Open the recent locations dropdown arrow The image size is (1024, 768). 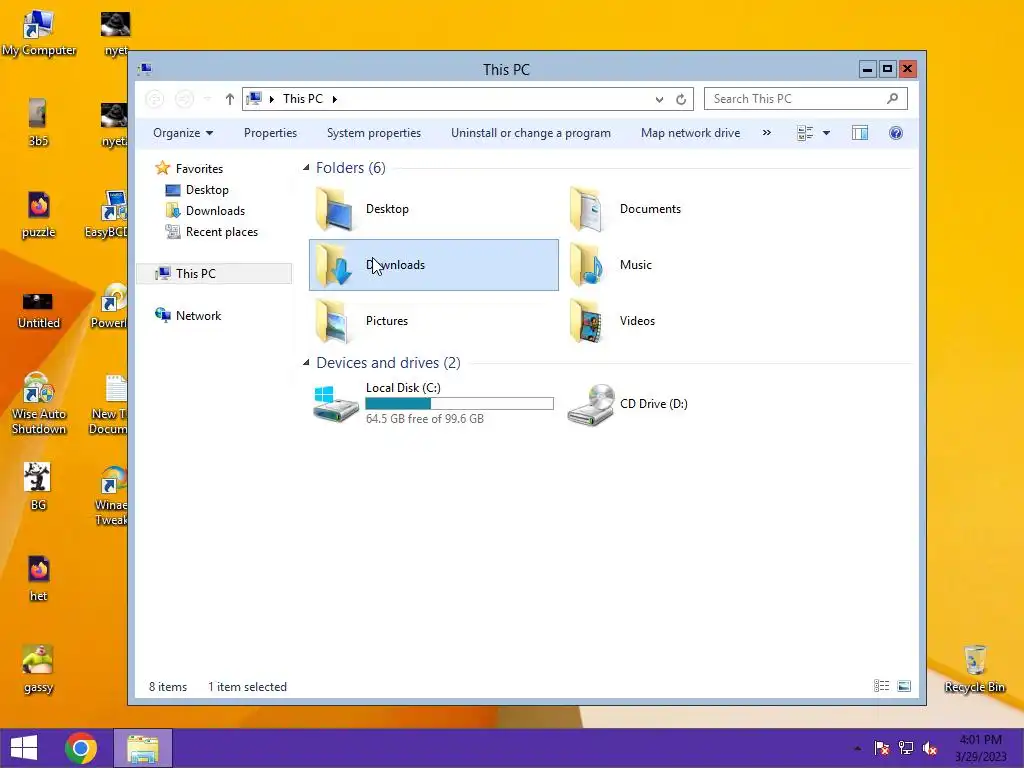207,99
